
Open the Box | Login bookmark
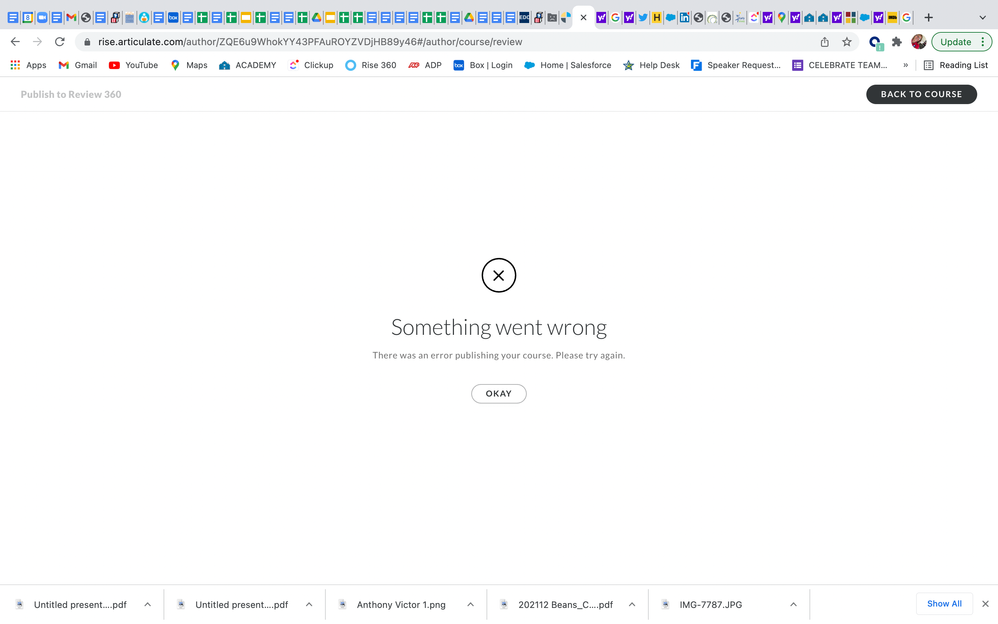(x=482, y=65)
